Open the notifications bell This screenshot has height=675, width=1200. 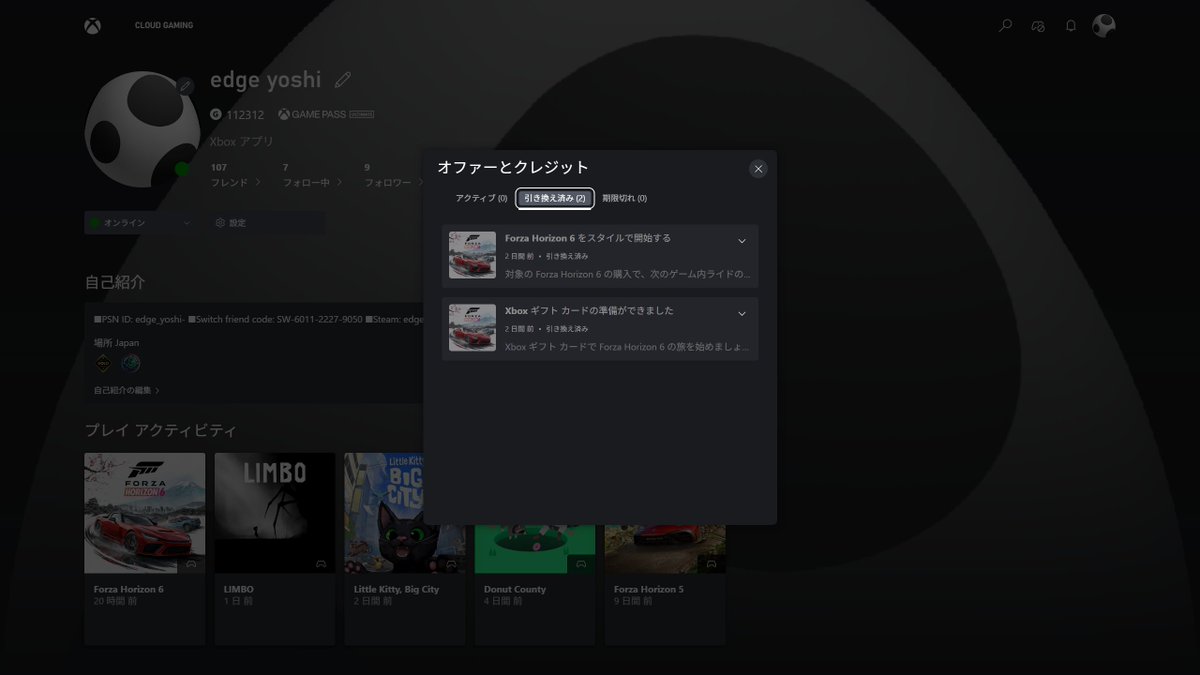1071,26
